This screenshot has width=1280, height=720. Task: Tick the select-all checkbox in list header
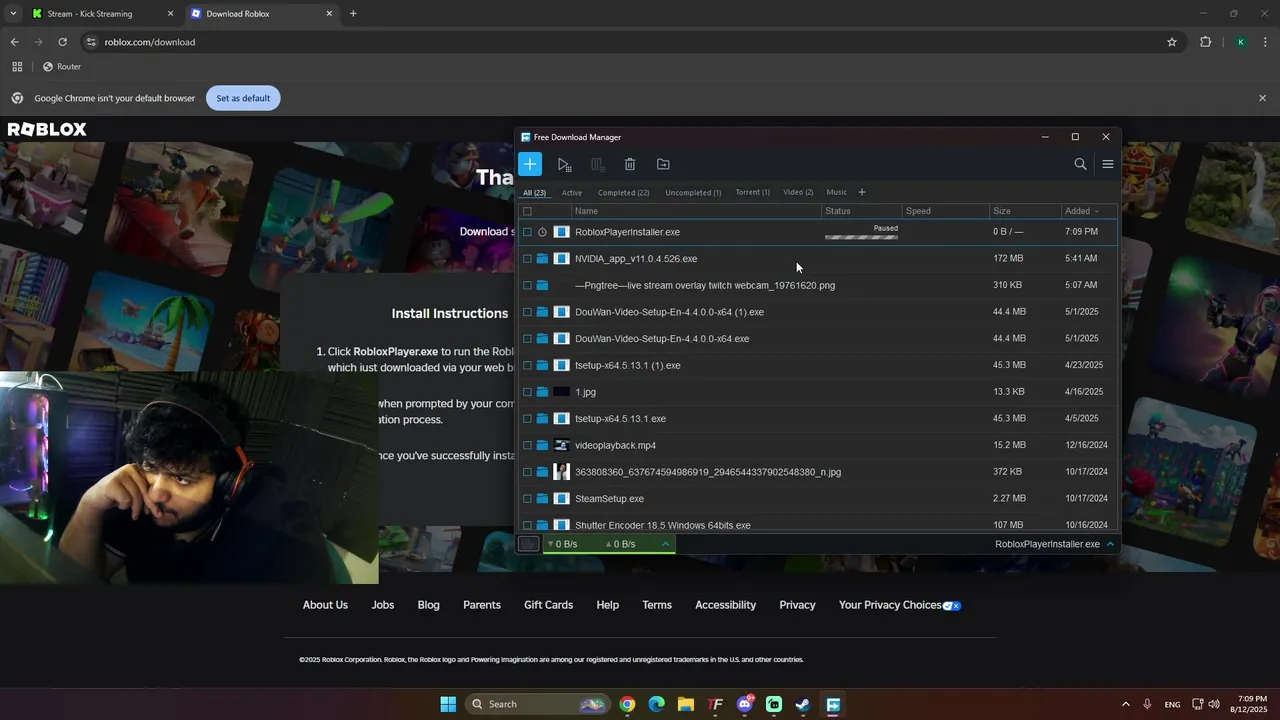point(527,211)
